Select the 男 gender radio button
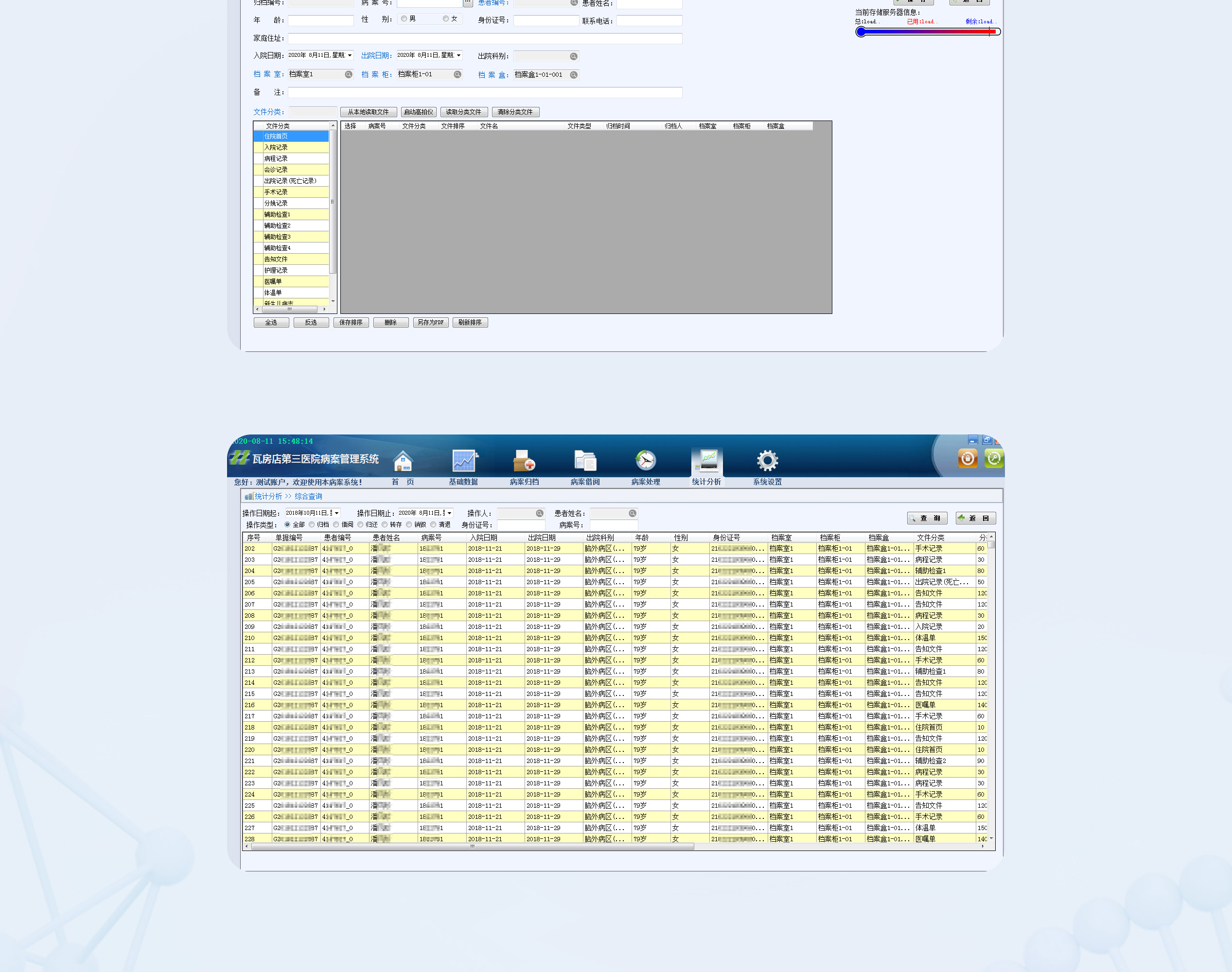Image resolution: width=1232 pixels, height=972 pixels. [x=404, y=19]
